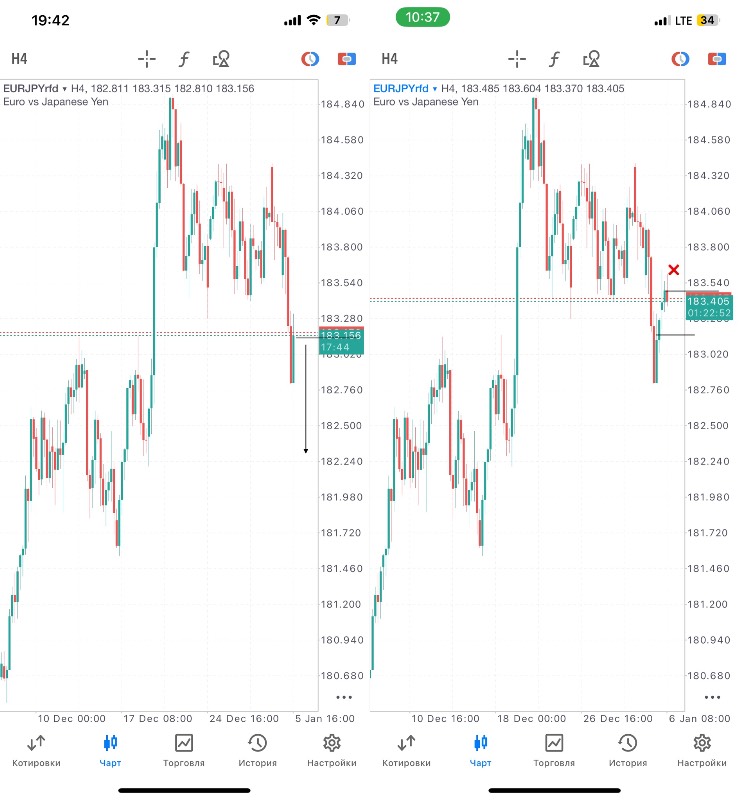Open objects shapes tool in right chart
739x800 pixels.
[x=591, y=59]
